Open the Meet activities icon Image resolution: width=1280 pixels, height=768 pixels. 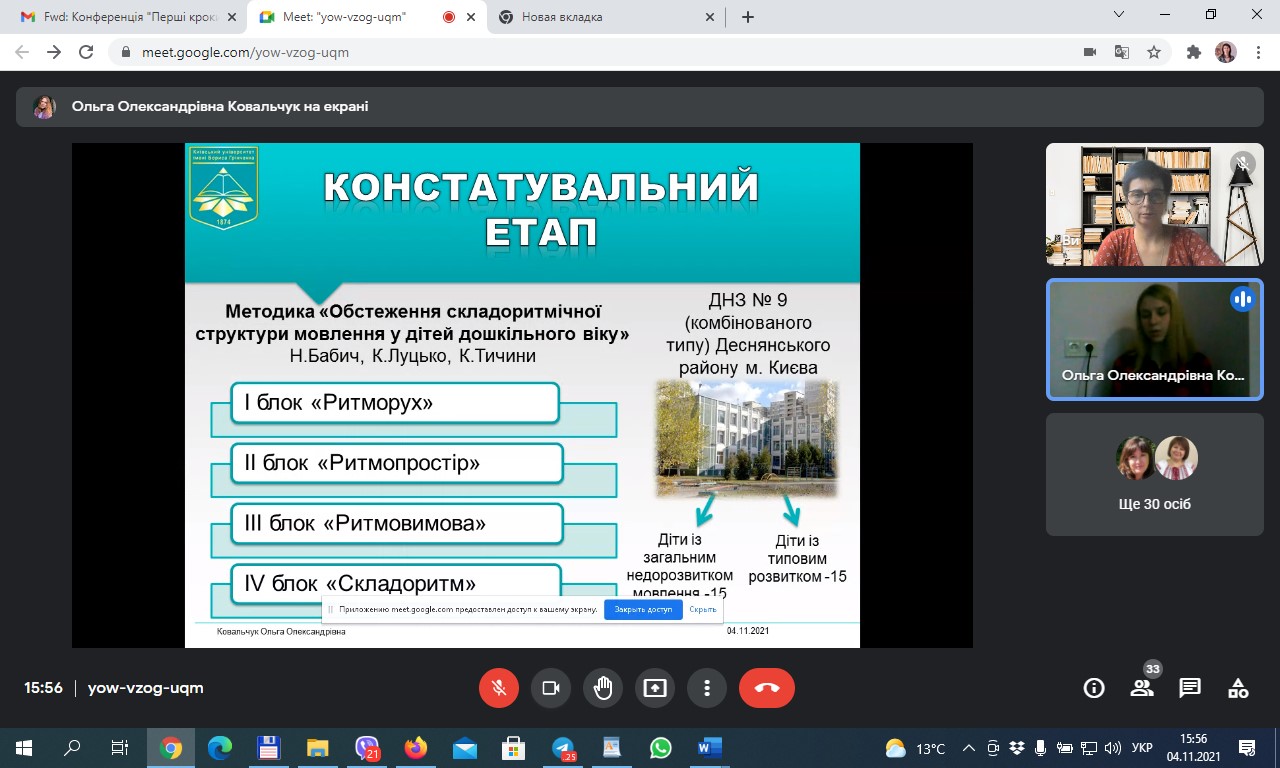tap(1237, 687)
